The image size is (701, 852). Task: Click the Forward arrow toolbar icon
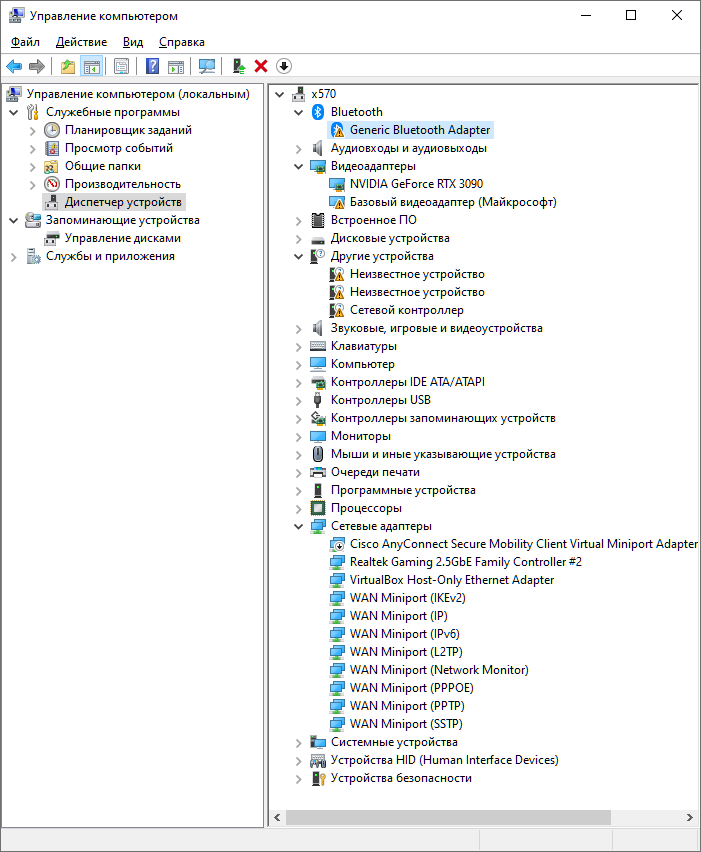36,66
